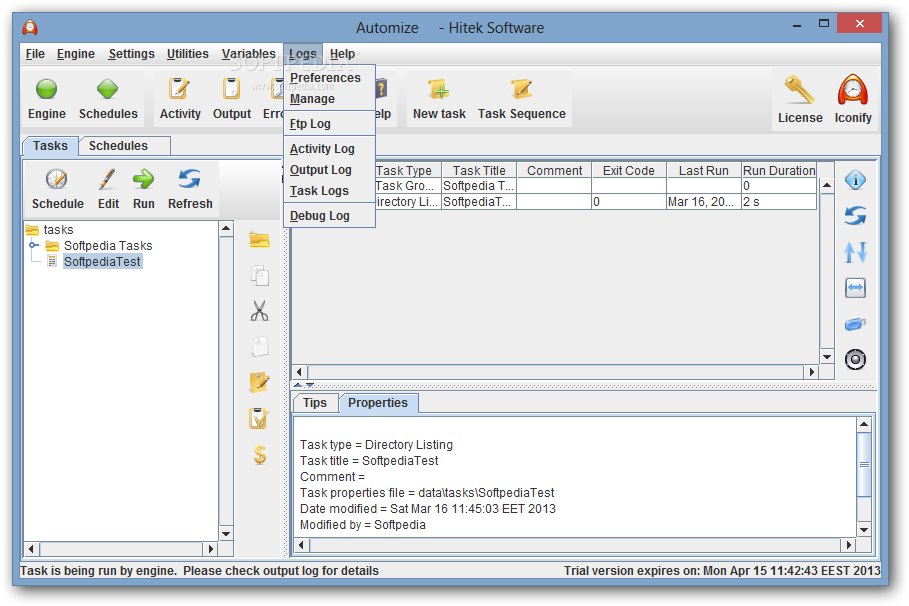Click the blue USB drive icon
Viewport: 909px width, 606px height.
click(x=855, y=324)
